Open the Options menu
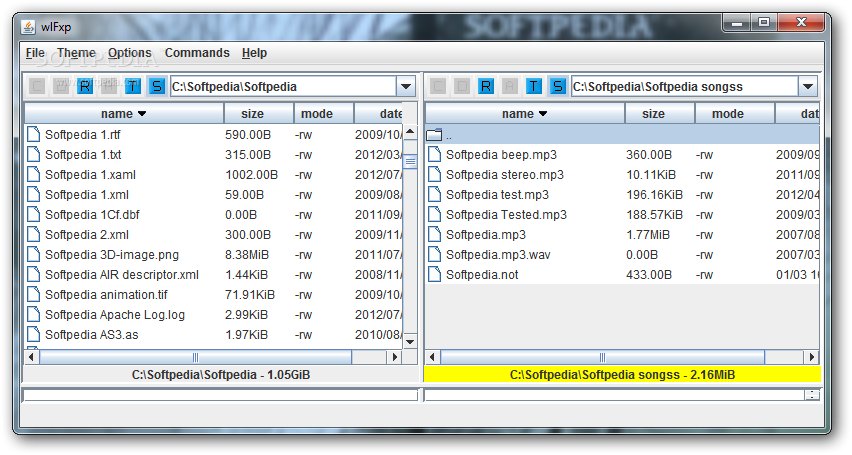The image size is (852, 455). coord(129,53)
